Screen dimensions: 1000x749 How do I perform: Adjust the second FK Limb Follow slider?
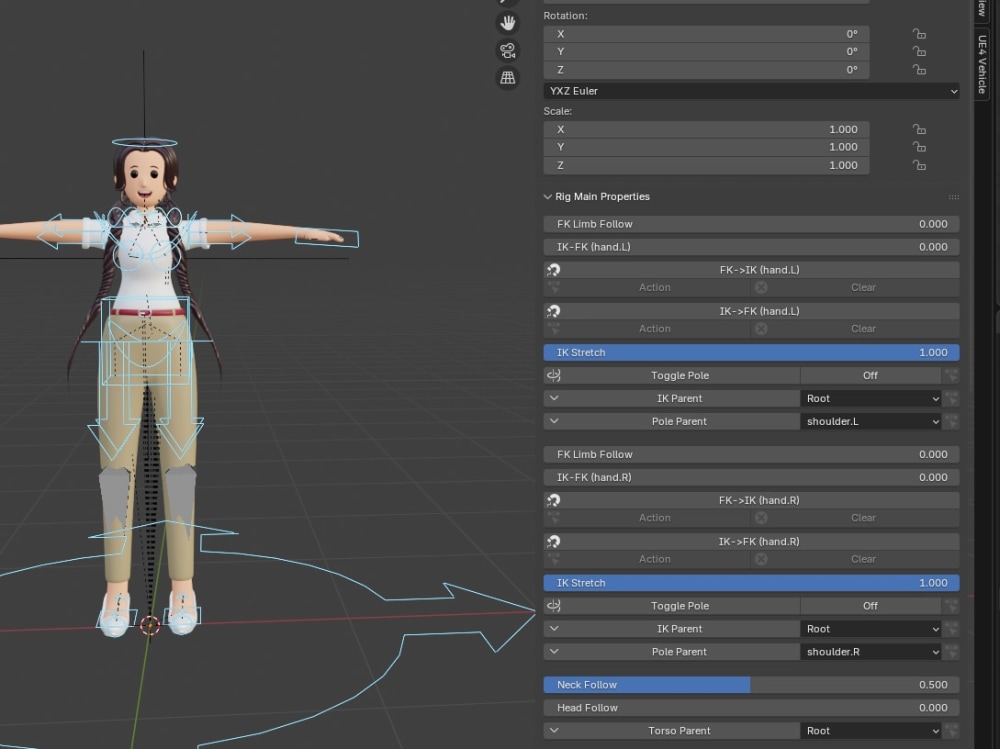tap(751, 454)
